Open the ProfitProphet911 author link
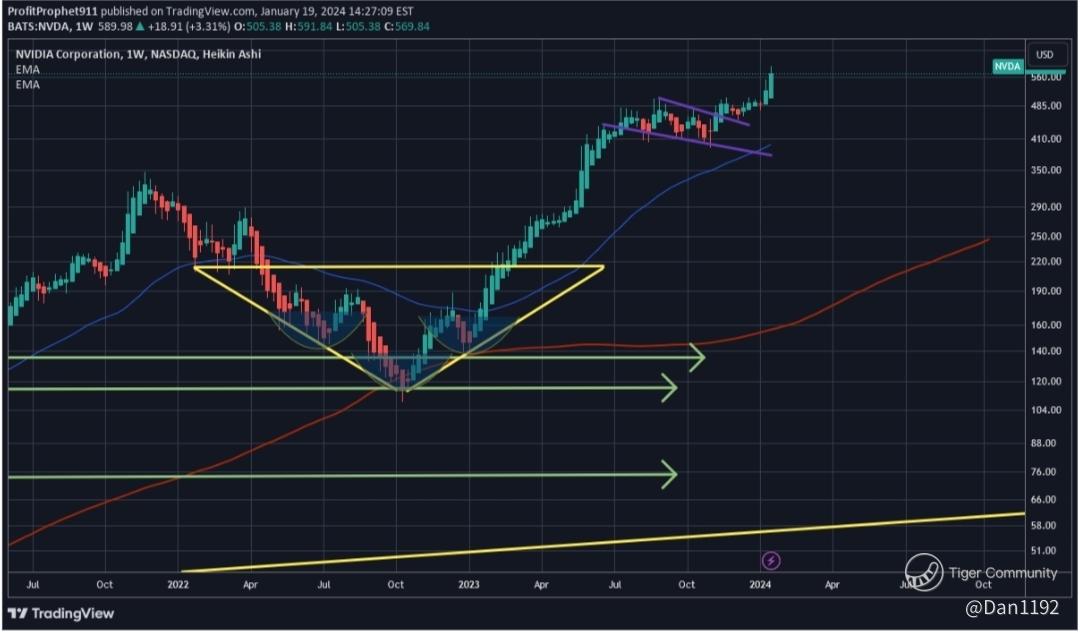Image resolution: width=1080 pixels, height=633 pixels. point(53,12)
